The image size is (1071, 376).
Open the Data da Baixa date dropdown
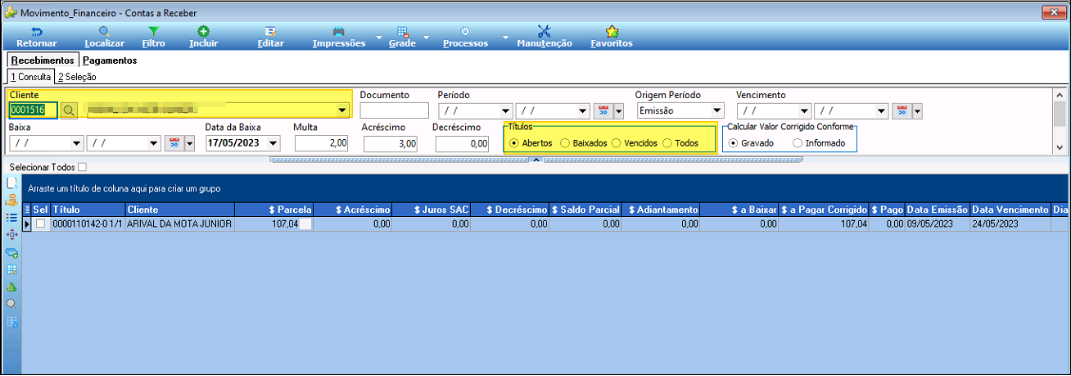click(x=273, y=143)
